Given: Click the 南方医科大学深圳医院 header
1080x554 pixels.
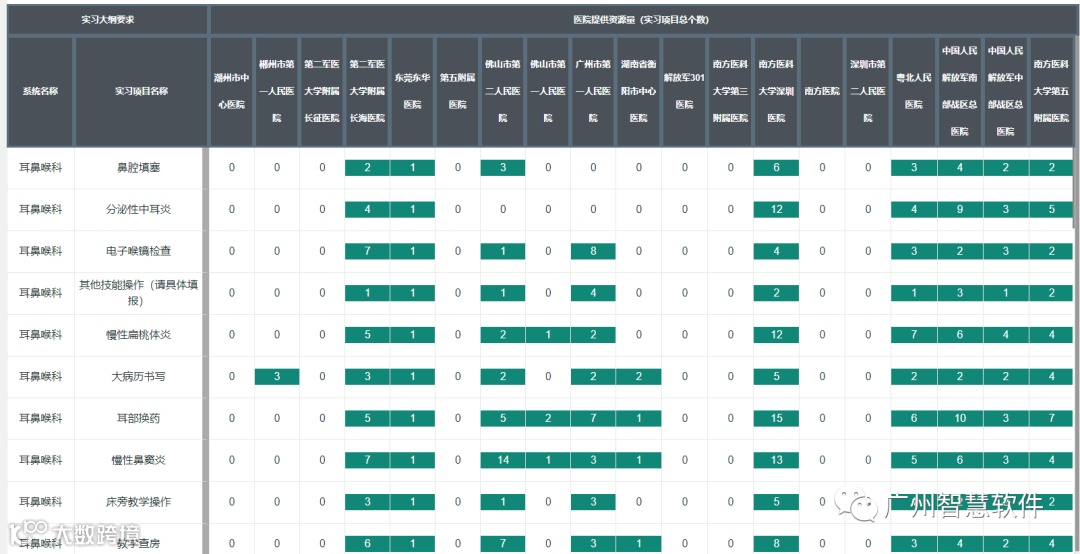Looking at the screenshot, I should point(777,91).
